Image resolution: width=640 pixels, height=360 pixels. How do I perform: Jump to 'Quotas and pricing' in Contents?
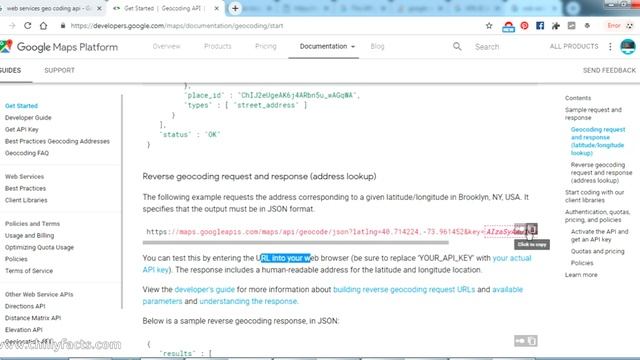coord(598,251)
